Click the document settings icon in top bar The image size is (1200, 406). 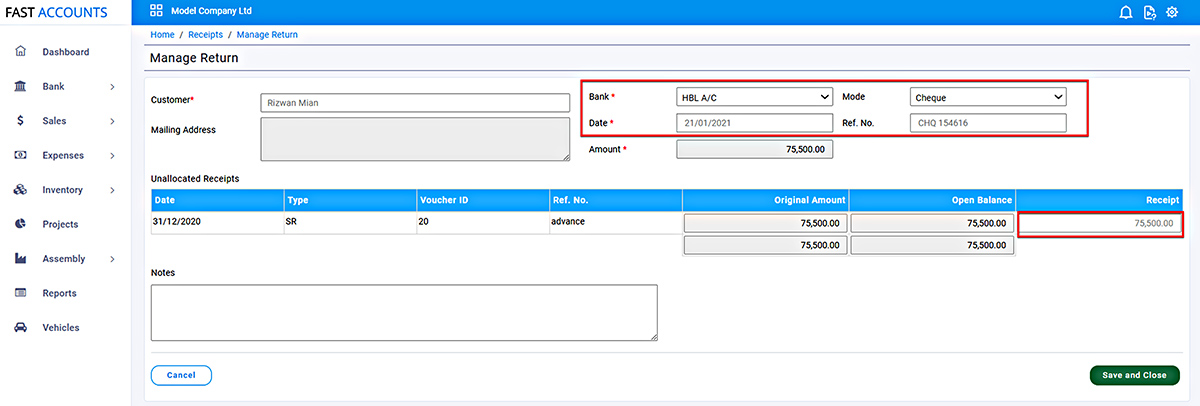tap(1150, 12)
